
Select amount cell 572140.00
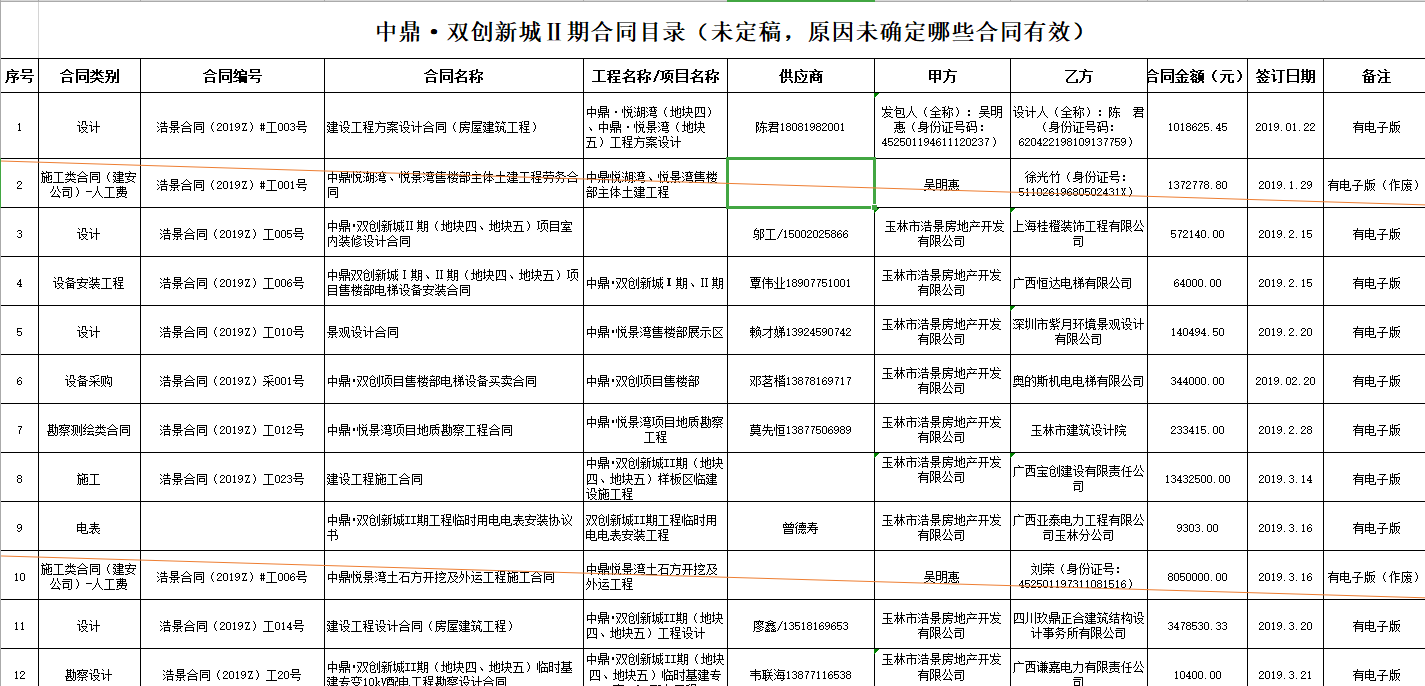coord(1197,234)
